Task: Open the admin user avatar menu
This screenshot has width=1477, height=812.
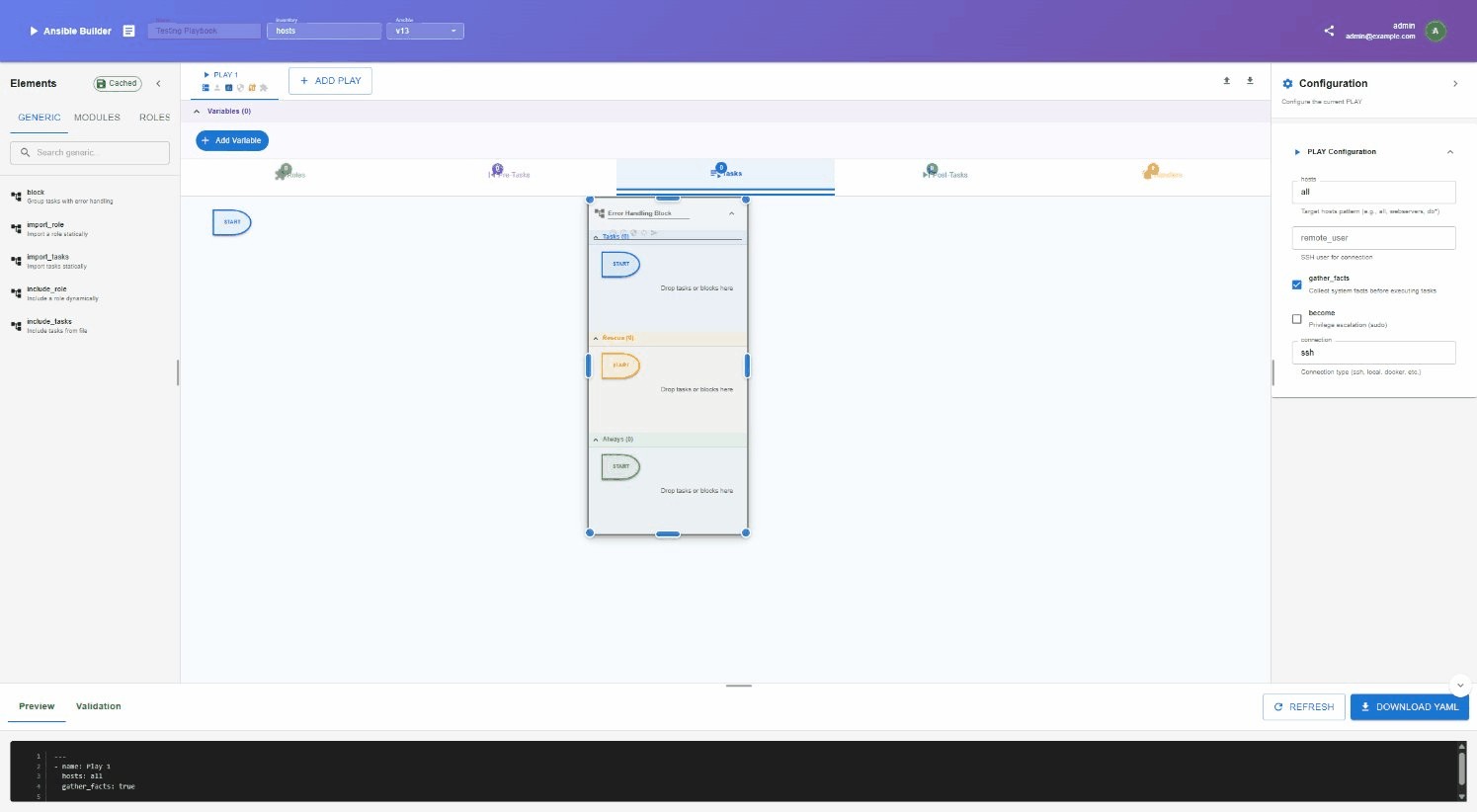Action: coord(1436,31)
